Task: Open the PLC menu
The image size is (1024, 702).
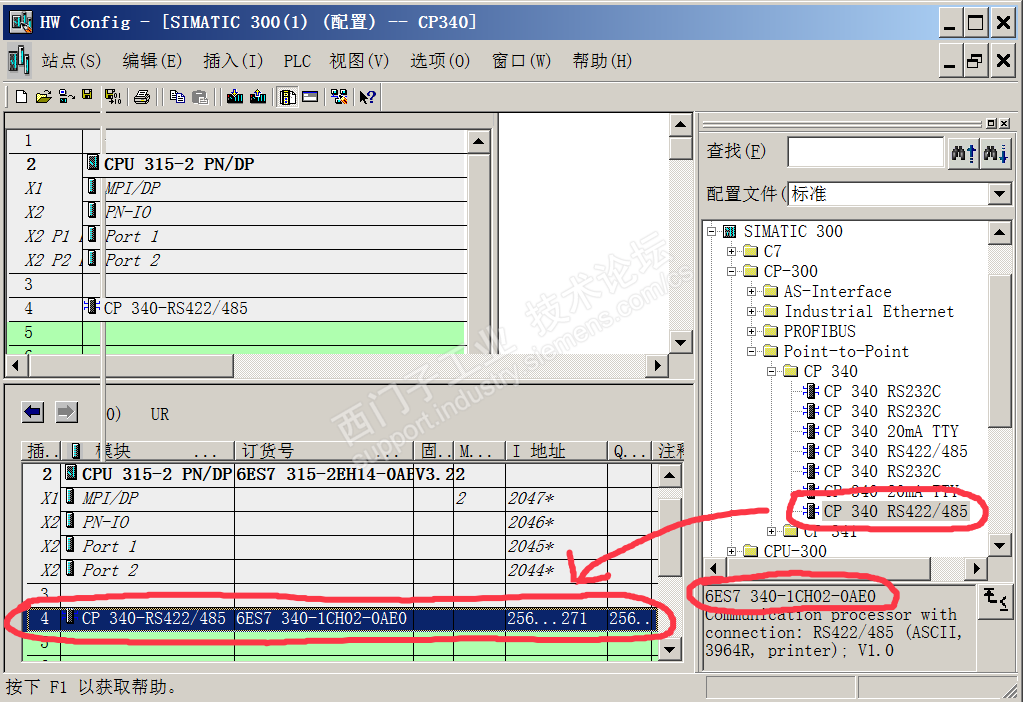Action: [x=297, y=61]
